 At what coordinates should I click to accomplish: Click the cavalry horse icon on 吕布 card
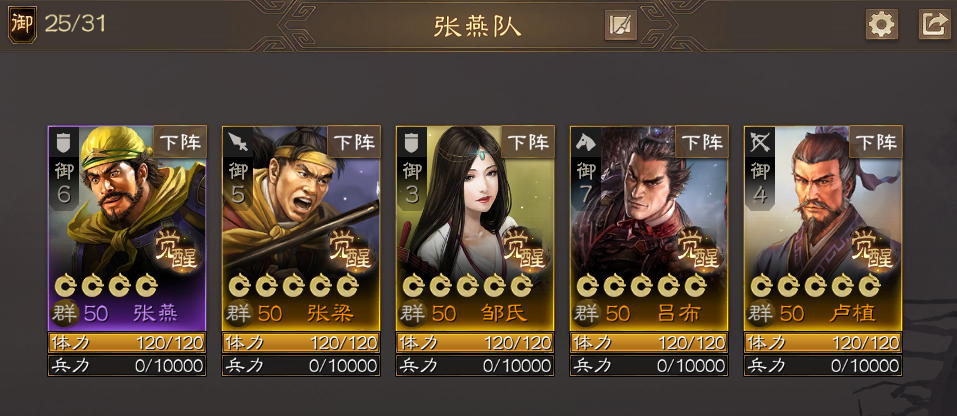pos(585,143)
